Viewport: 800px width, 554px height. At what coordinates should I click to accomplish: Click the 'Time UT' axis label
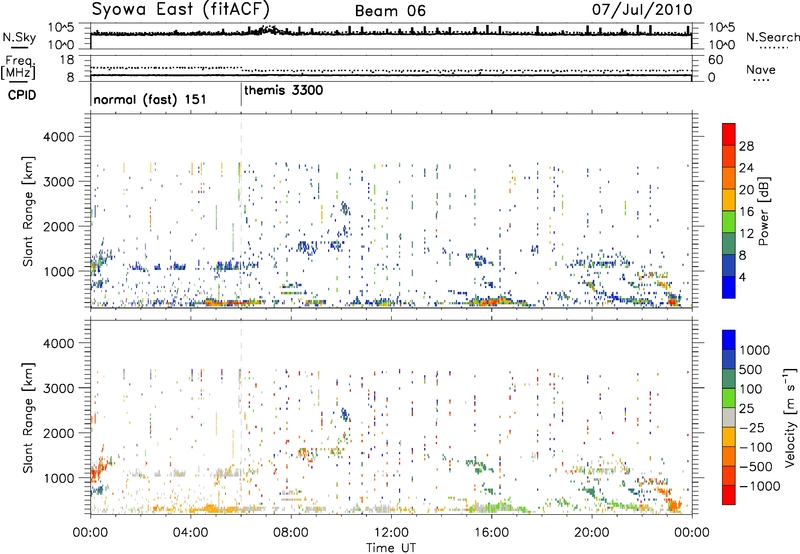[391, 548]
